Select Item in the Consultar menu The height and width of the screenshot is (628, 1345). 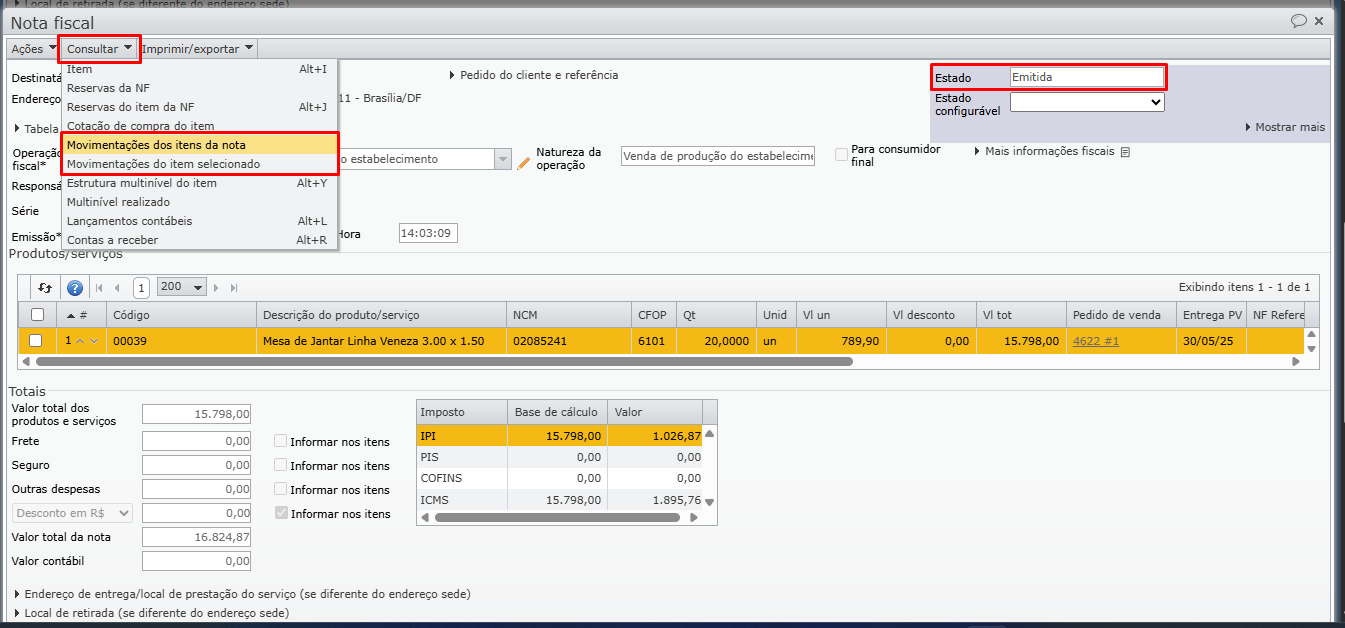click(x=200, y=69)
